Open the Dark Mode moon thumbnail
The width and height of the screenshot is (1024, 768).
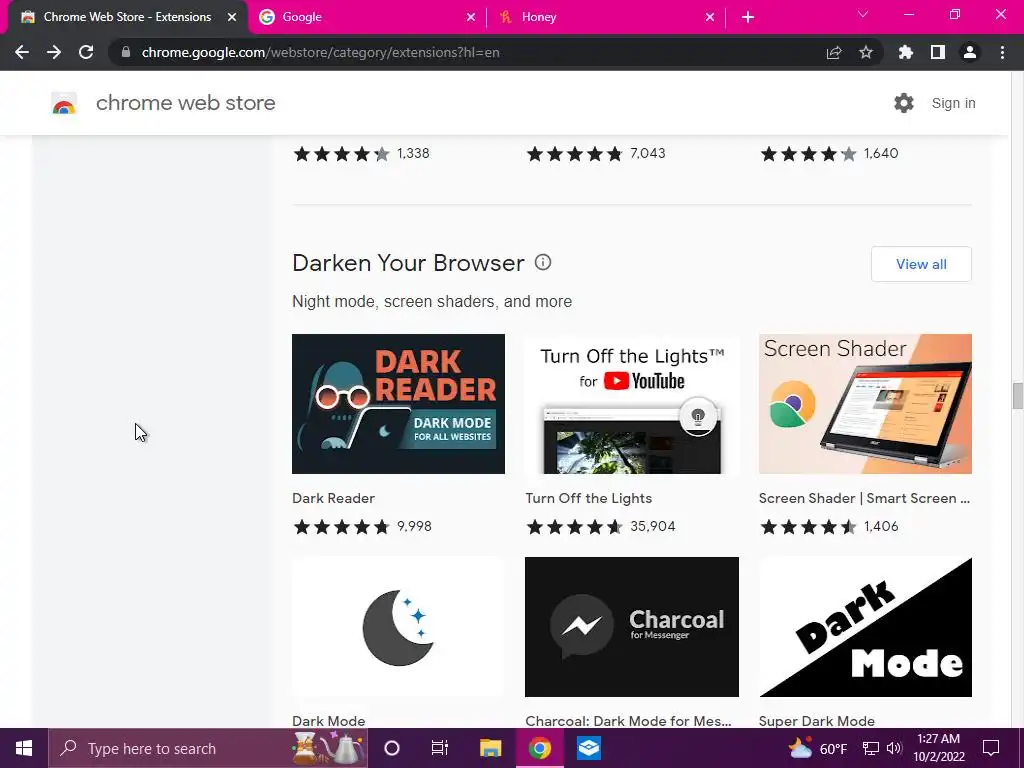click(398, 627)
